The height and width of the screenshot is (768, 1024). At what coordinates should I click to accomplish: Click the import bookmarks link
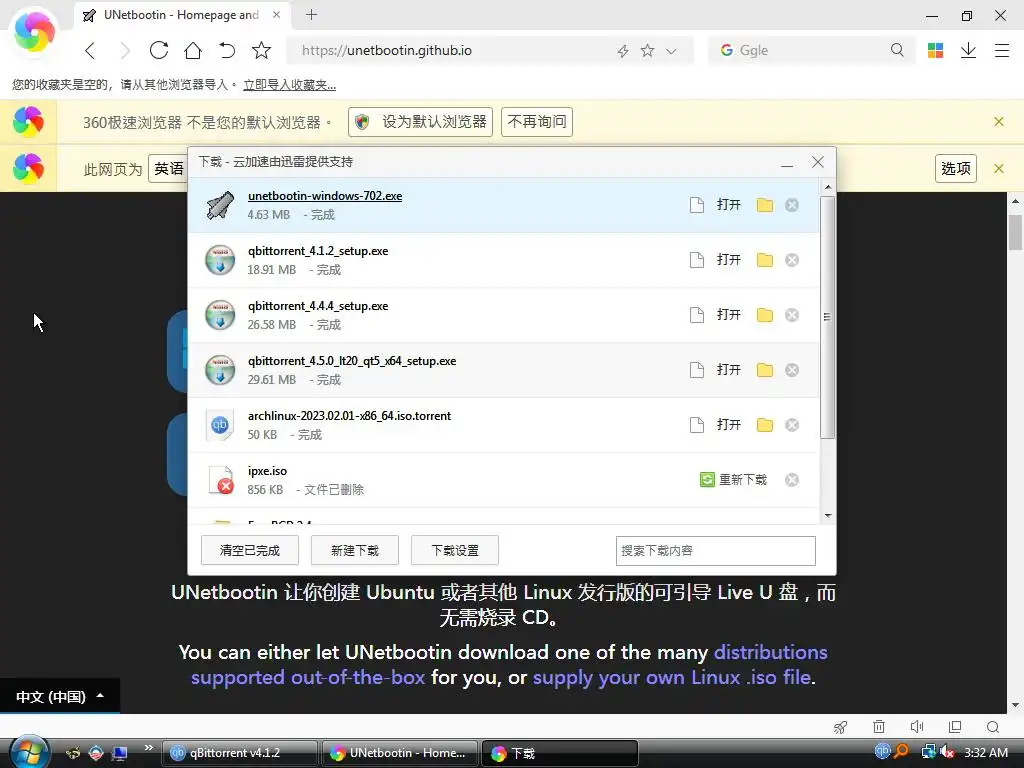point(289,85)
